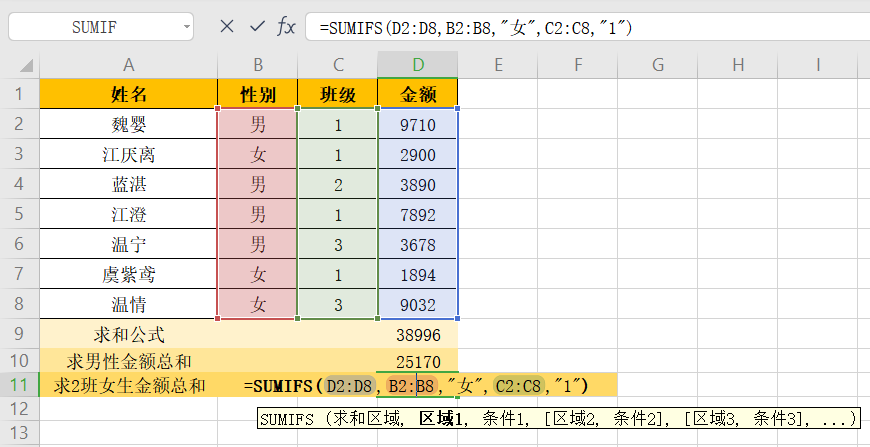This screenshot has height=447, width=870.
Task: Select row 2 header
Action: pyautogui.click(x=19, y=124)
